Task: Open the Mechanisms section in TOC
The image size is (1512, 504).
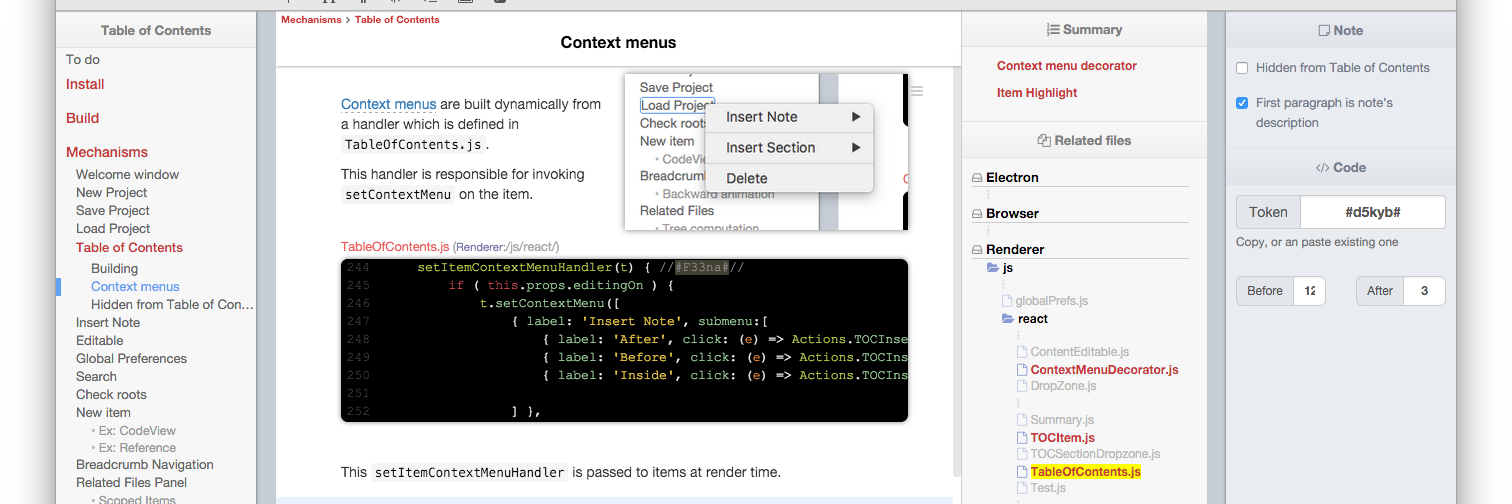Action: pos(107,153)
